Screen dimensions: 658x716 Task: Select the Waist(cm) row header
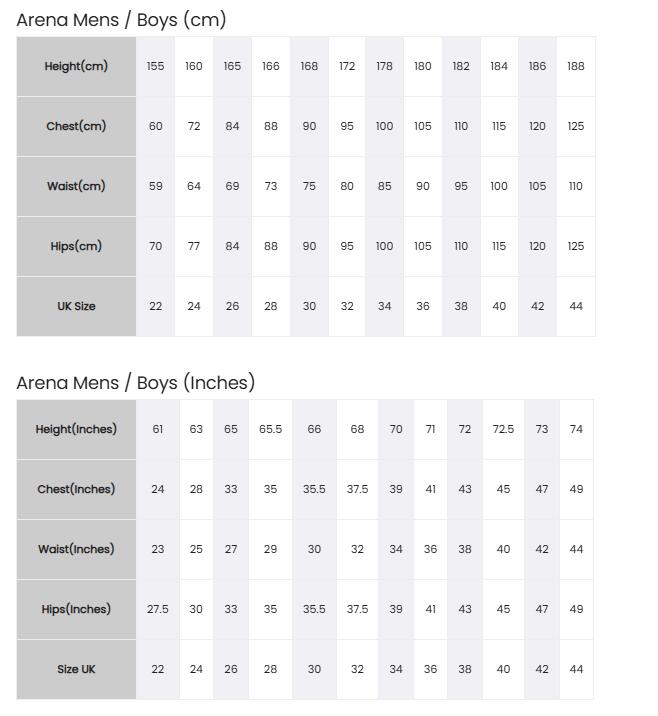click(x=76, y=186)
